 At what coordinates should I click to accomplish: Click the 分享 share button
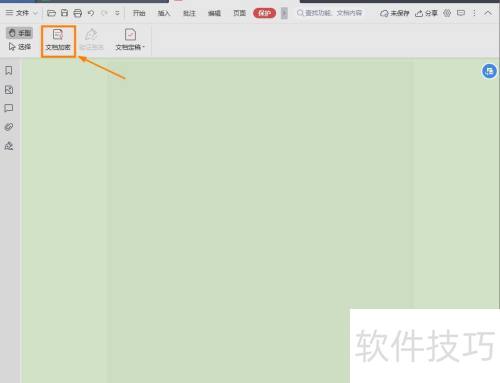coord(426,13)
